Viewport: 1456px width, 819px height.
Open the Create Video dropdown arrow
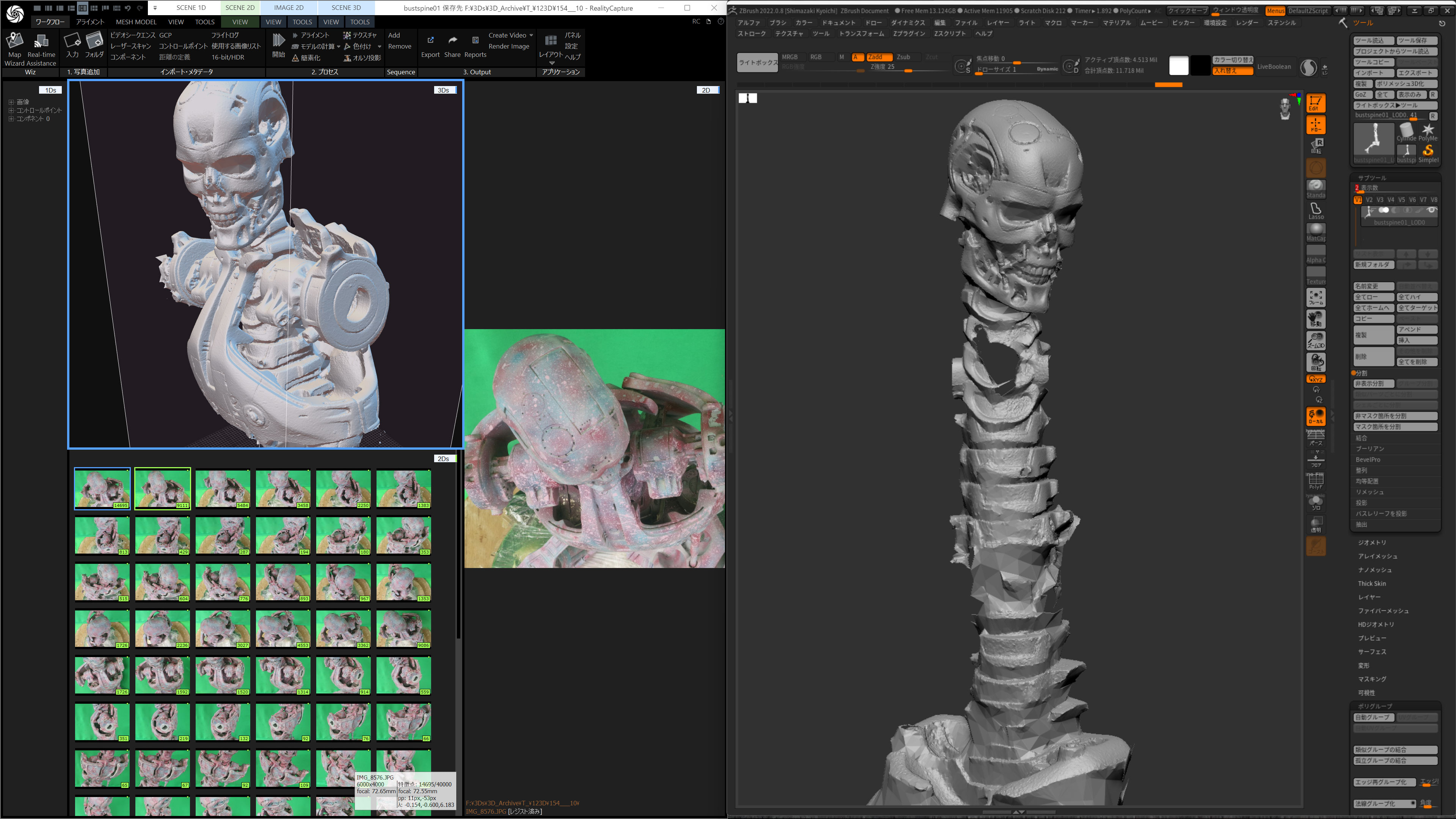pos(531,35)
